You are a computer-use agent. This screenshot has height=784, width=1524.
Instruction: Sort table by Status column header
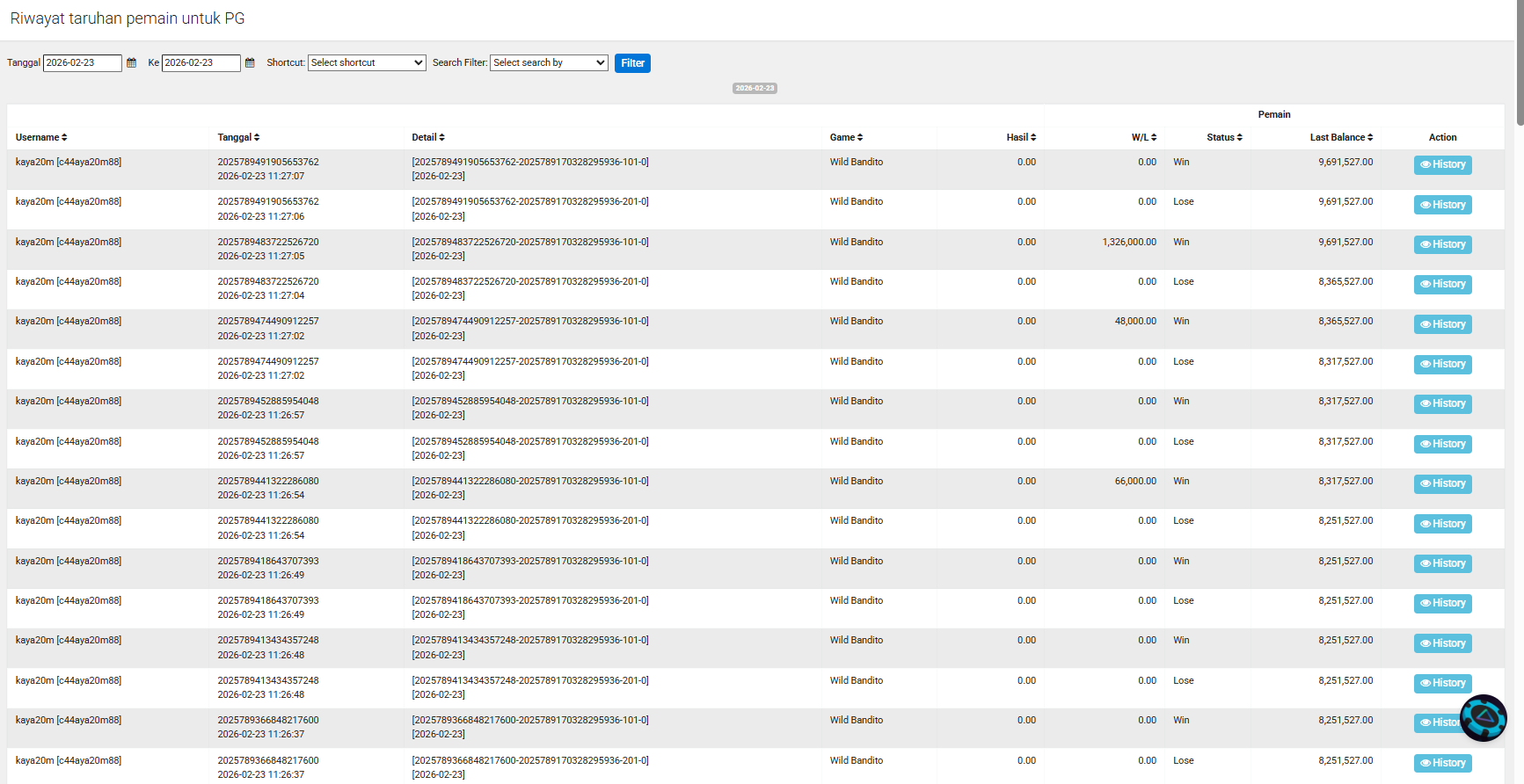[1224, 138]
